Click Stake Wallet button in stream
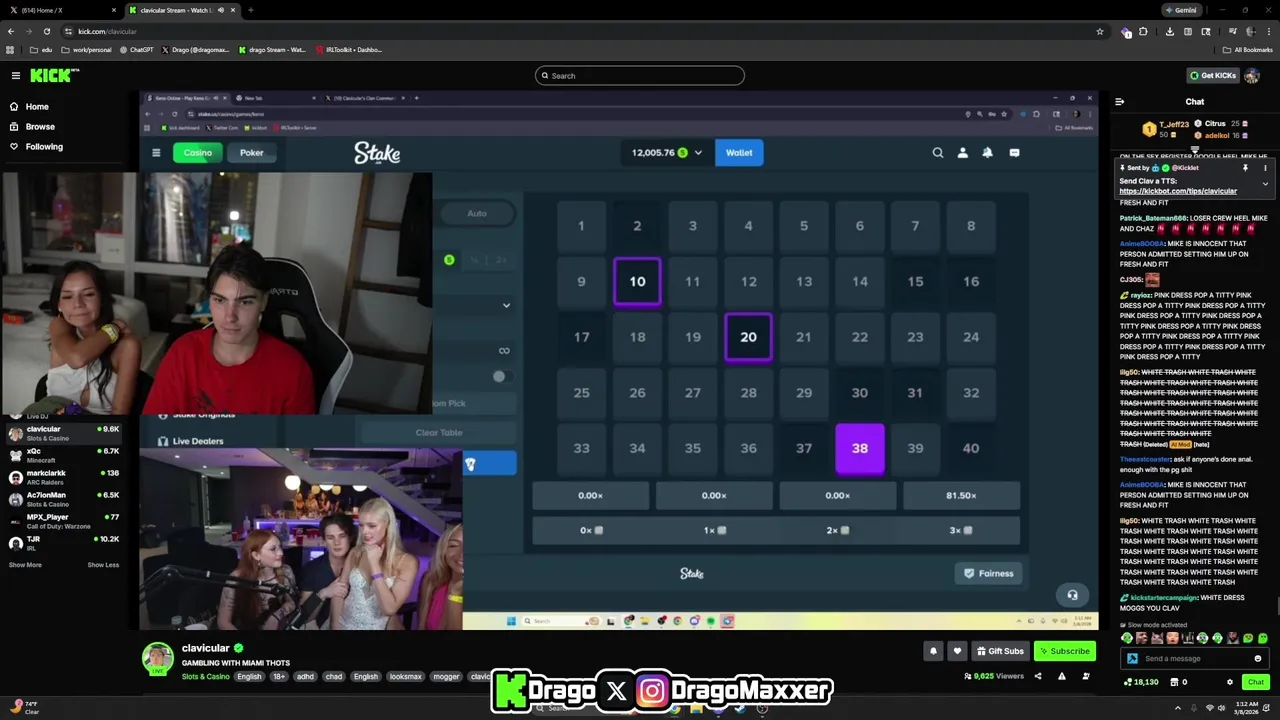This screenshot has width=1280, height=720. 739,152
